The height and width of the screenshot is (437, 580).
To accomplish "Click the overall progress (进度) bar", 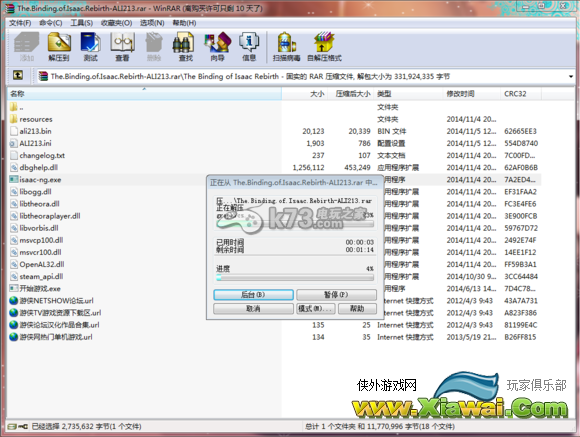I will (x=295, y=278).
